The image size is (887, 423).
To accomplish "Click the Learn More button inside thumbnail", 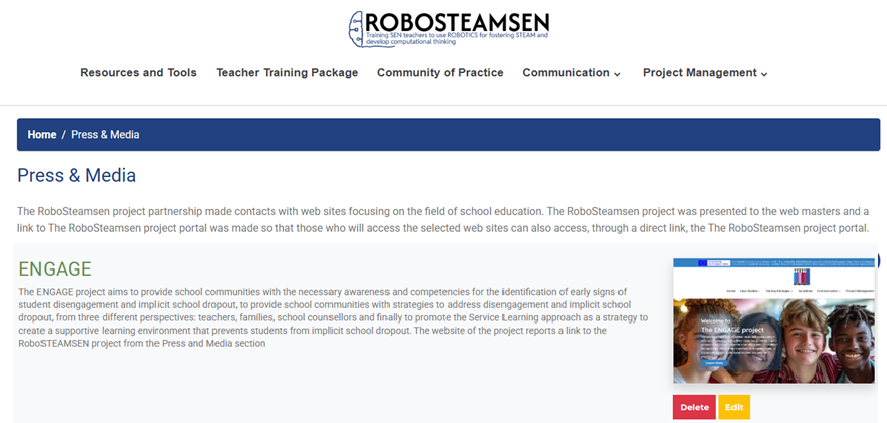I will click(x=714, y=362).
